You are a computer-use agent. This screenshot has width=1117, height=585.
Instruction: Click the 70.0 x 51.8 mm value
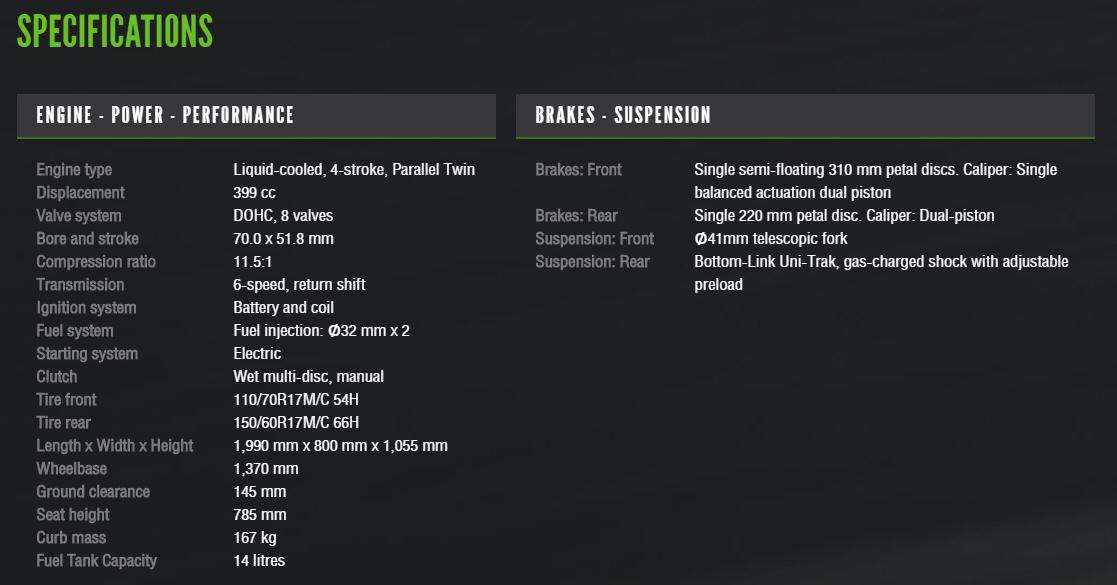pos(283,239)
